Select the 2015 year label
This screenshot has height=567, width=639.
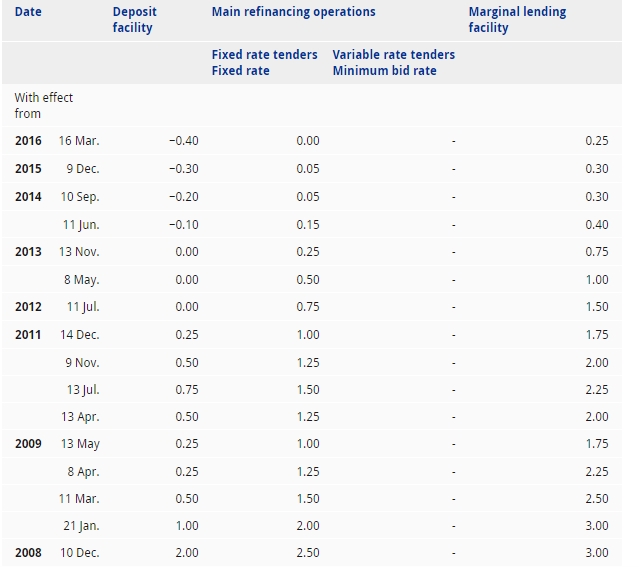point(28,169)
